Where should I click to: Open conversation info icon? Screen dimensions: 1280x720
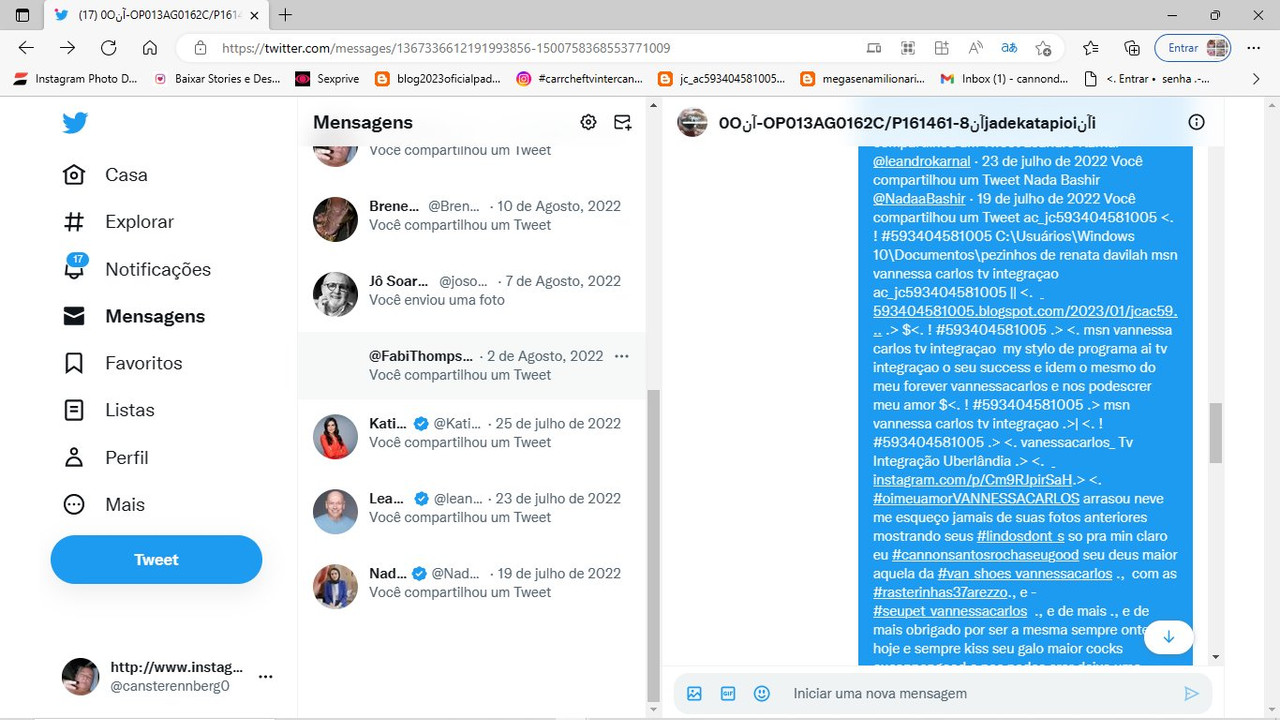(1196, 122)
